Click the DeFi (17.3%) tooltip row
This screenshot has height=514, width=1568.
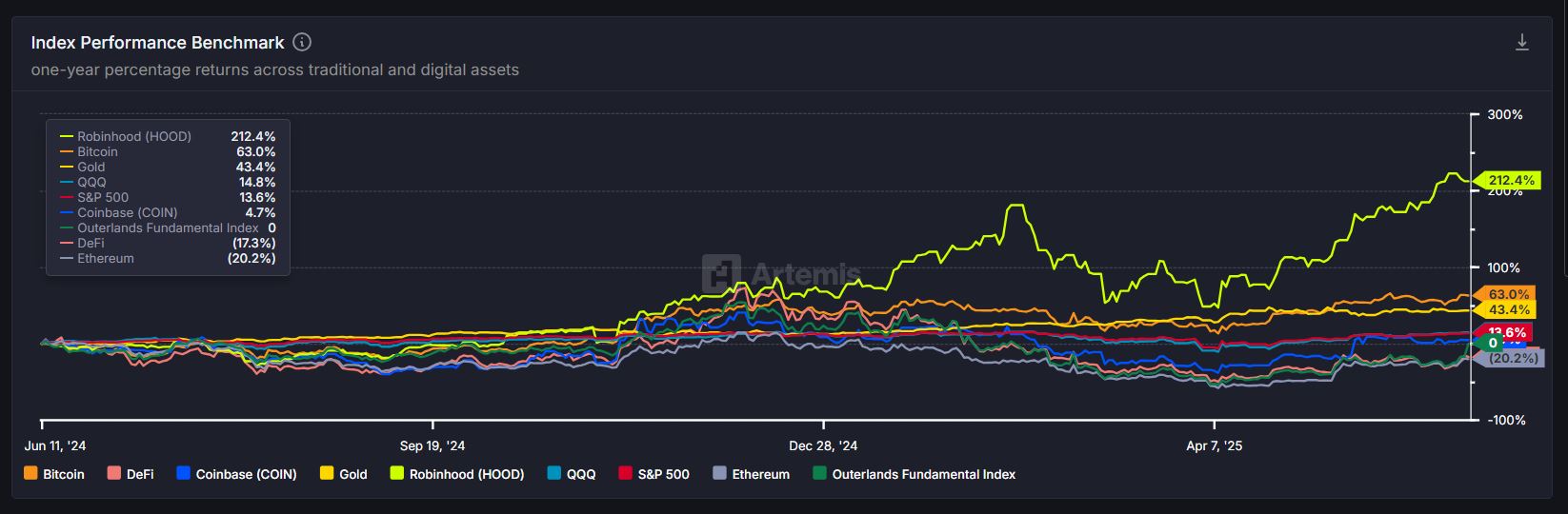click(x=168, y=243)
